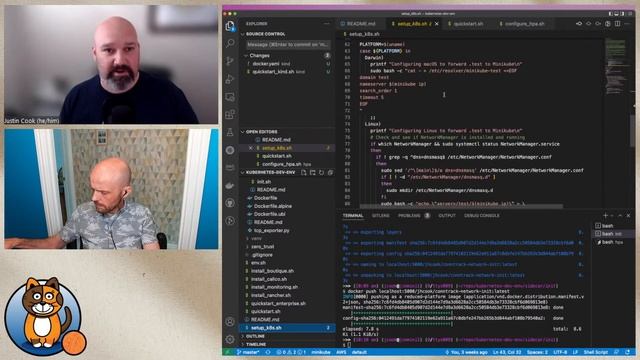
Task: Open Source Control view in activity bar
Action: point(230,61)
